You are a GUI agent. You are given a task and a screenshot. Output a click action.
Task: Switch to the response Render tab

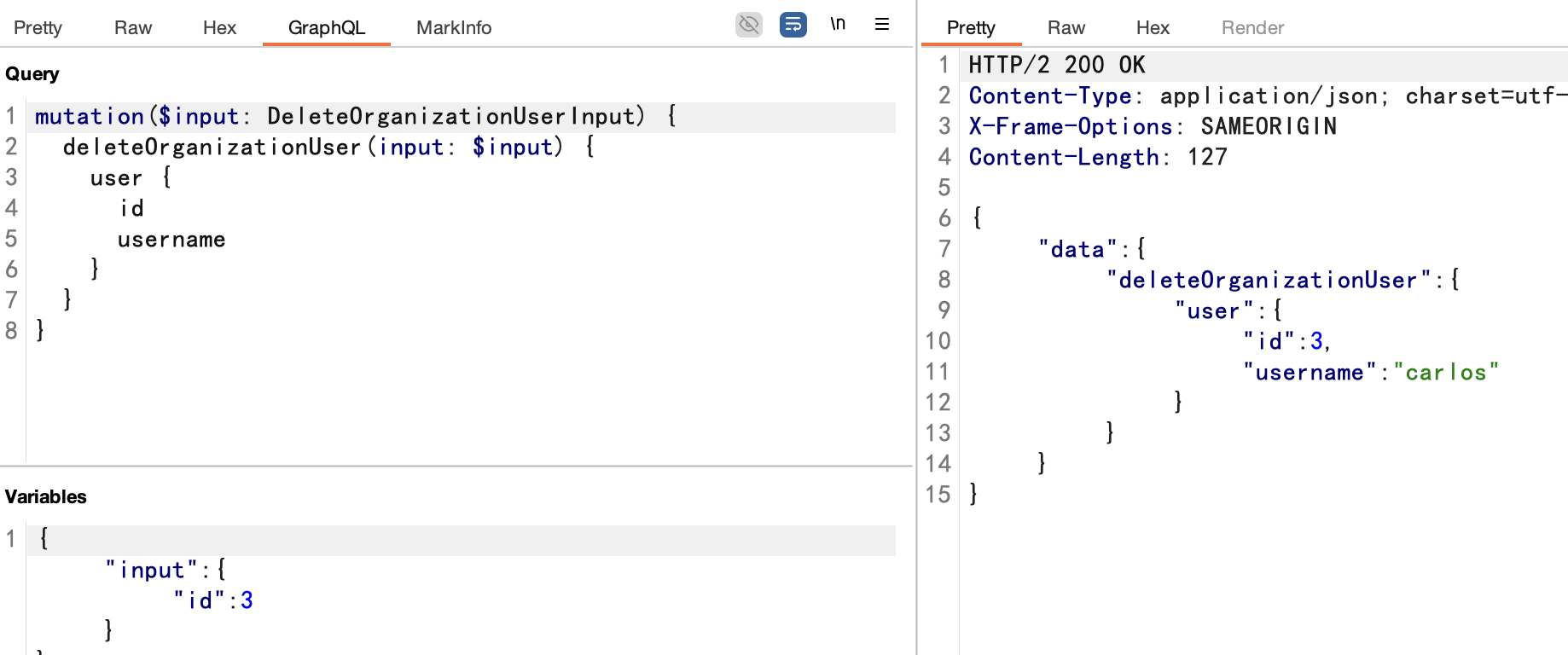click(x=1251, y=28)
